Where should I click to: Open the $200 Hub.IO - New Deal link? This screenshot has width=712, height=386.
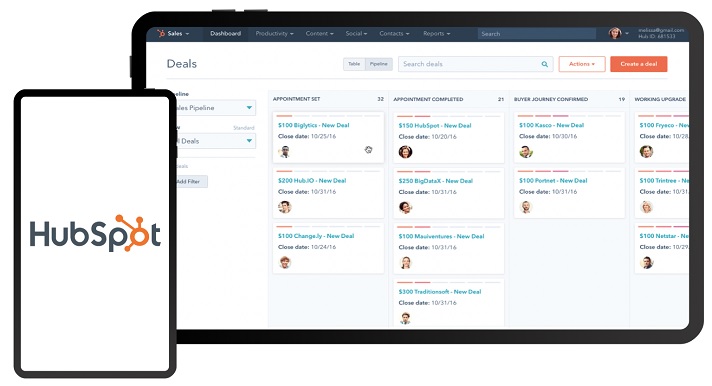312,180
